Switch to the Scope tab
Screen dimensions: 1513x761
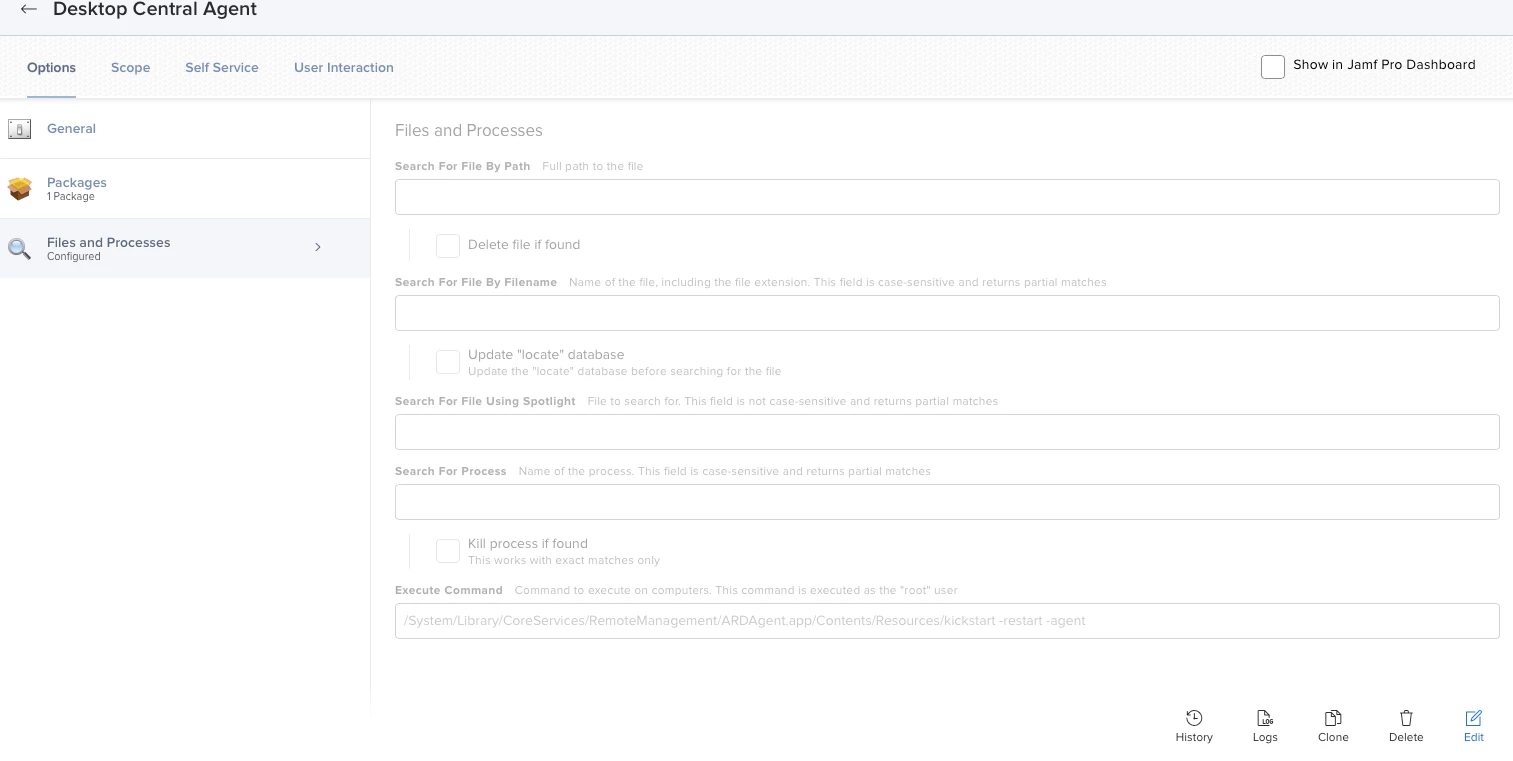click(x=130, y=68)
